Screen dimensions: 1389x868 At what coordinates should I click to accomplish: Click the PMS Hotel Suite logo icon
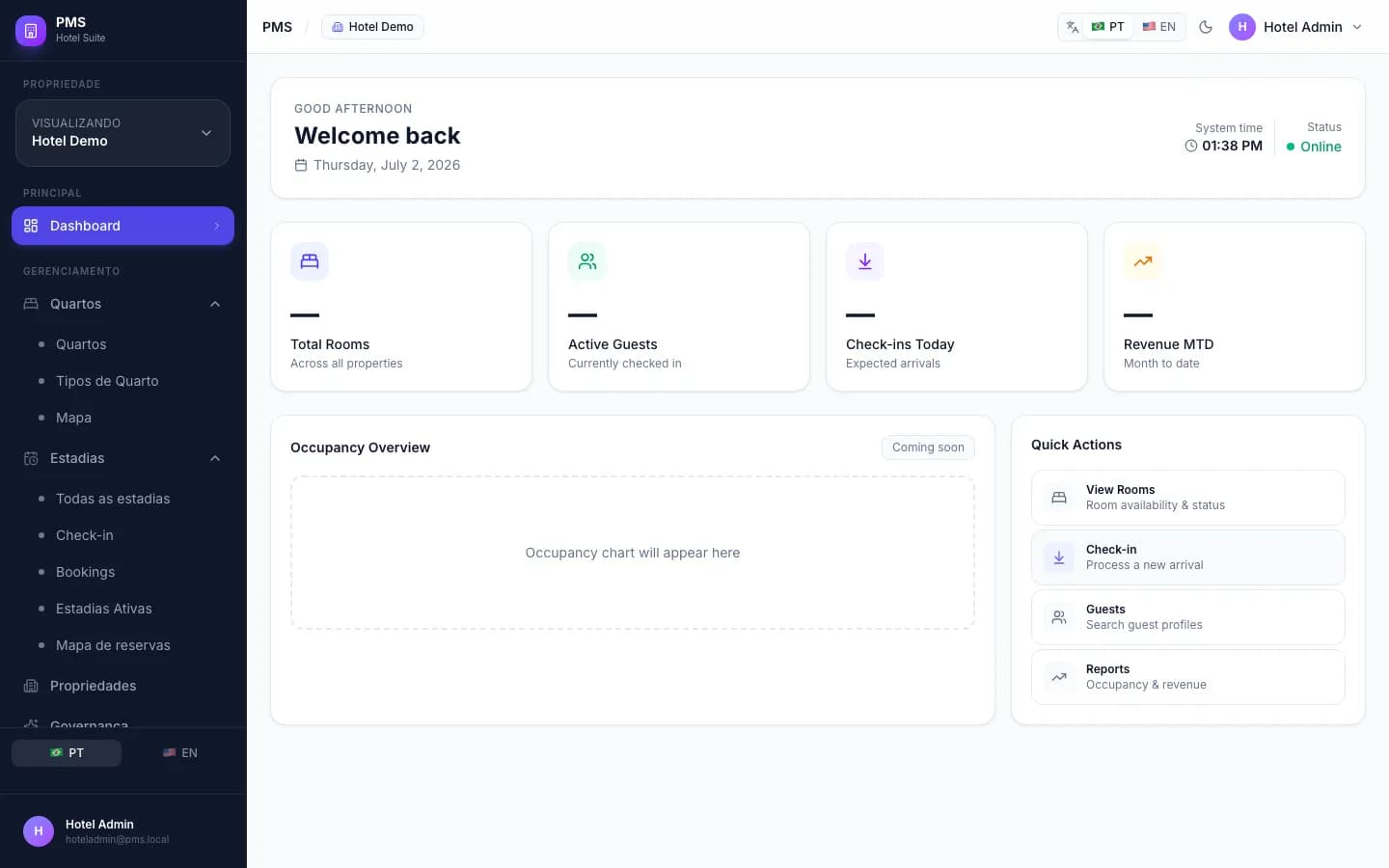tap(31, 31)
